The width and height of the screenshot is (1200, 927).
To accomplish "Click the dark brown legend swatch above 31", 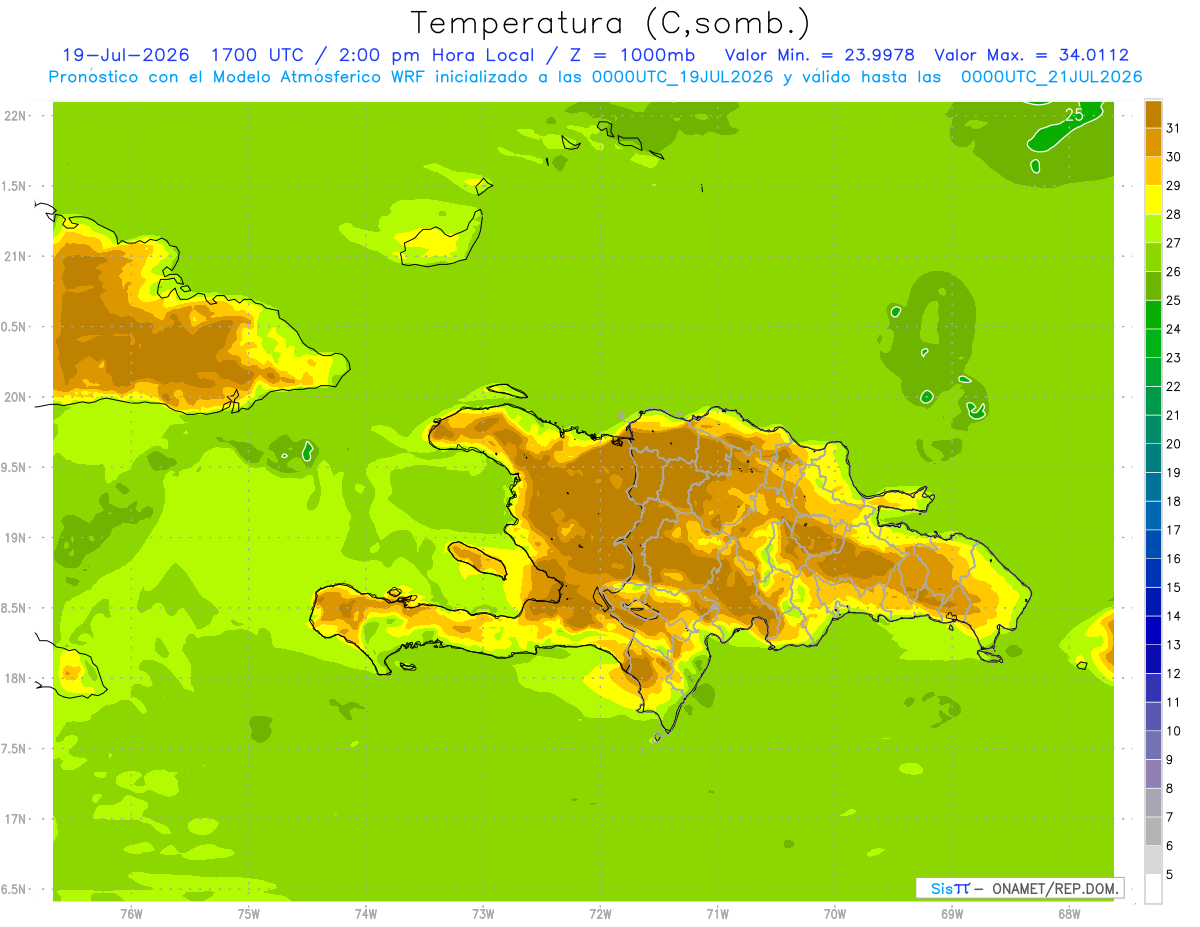I will click(1154, 114).
